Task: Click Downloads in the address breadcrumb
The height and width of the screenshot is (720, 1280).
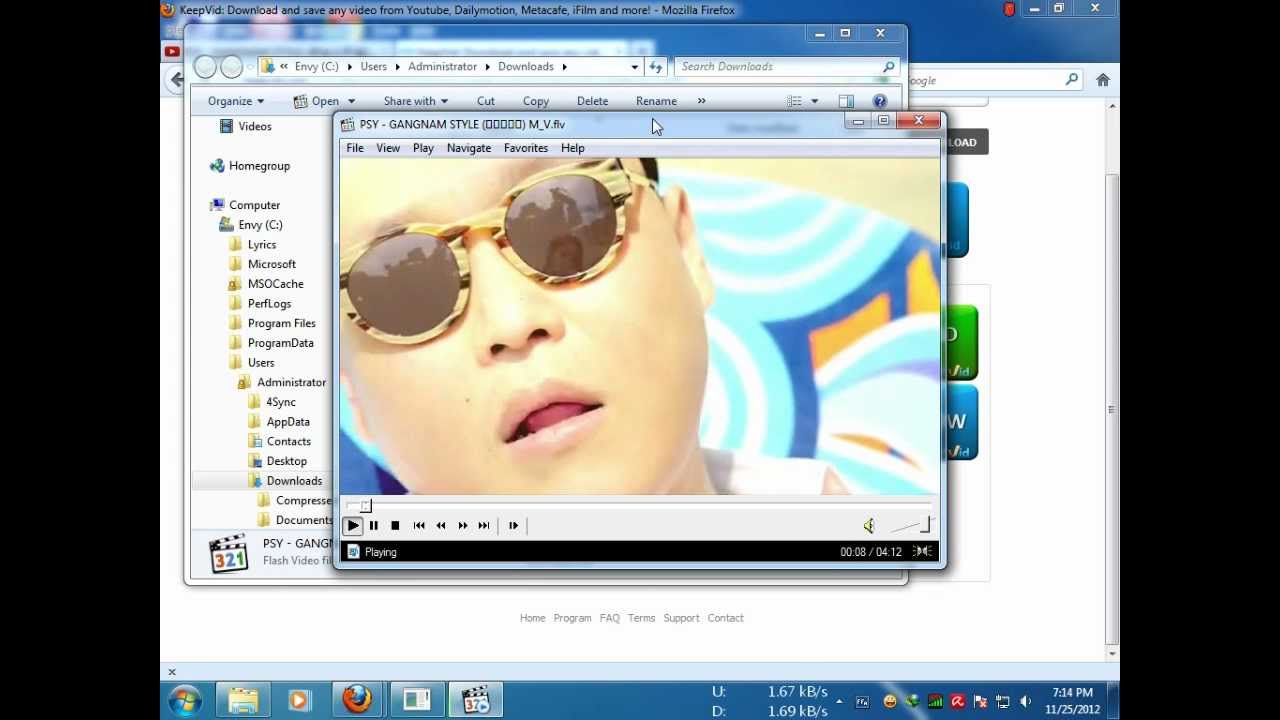Action: point(526,66)
